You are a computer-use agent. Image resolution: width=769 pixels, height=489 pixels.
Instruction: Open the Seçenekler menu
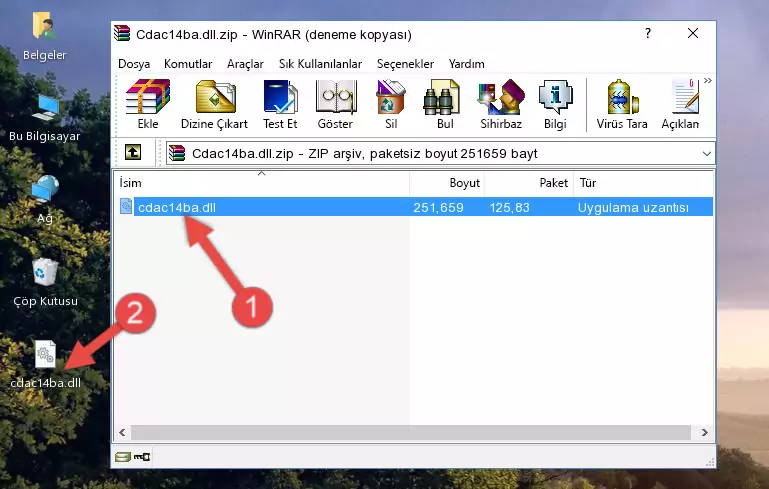tap(405, 64)
